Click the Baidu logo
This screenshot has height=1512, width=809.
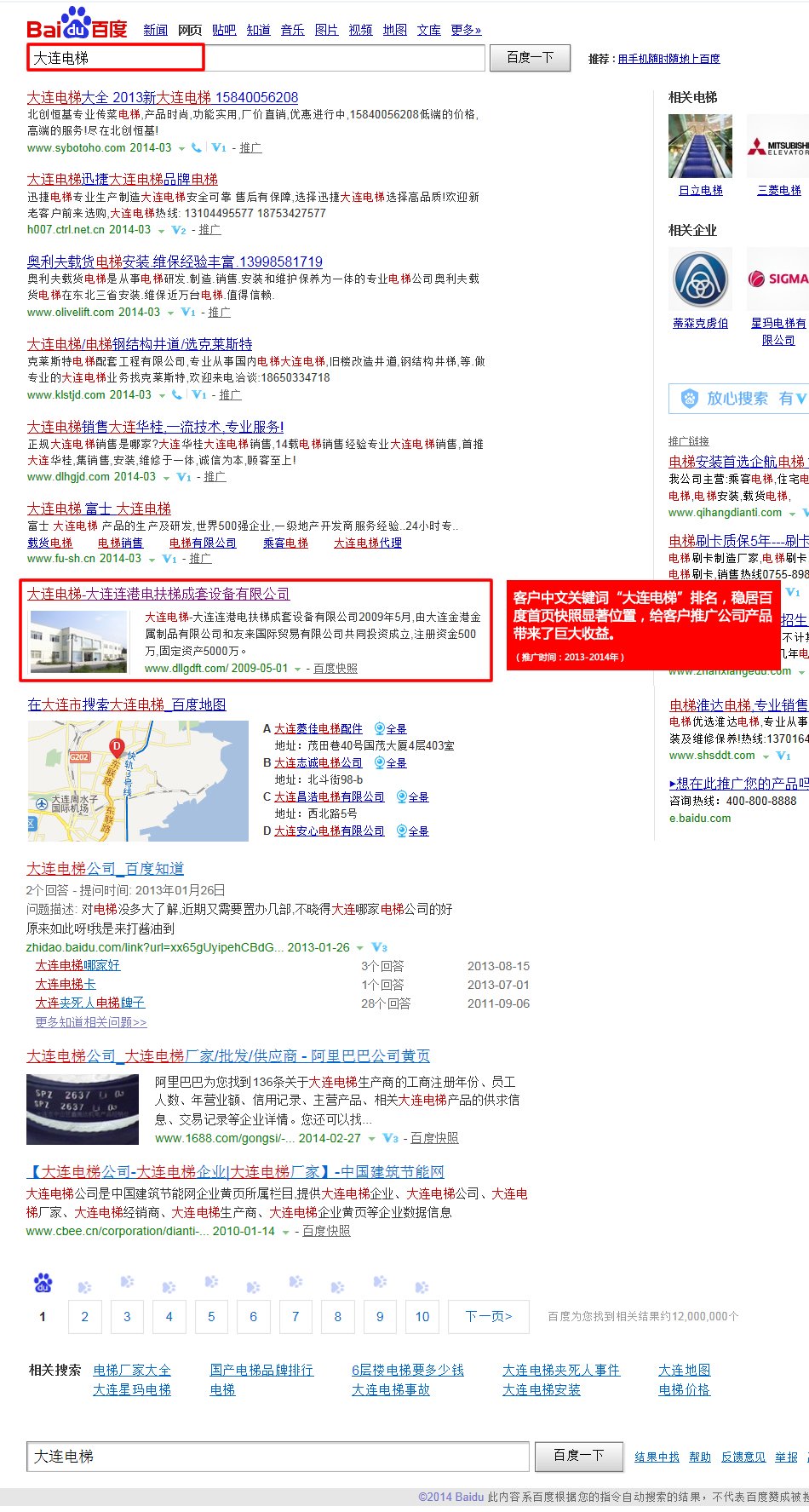[77, 24]
